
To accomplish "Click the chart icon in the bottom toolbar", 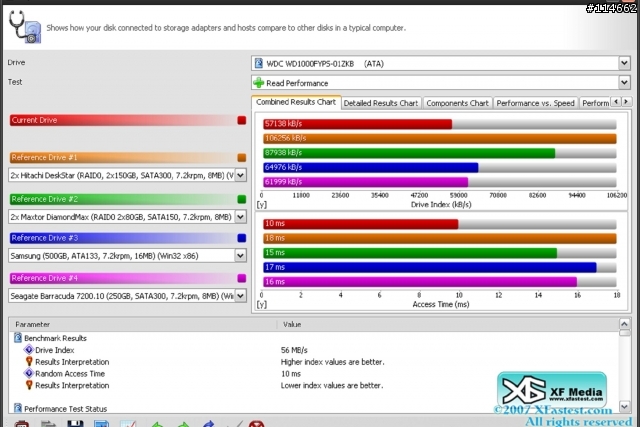I will point(128,424).
